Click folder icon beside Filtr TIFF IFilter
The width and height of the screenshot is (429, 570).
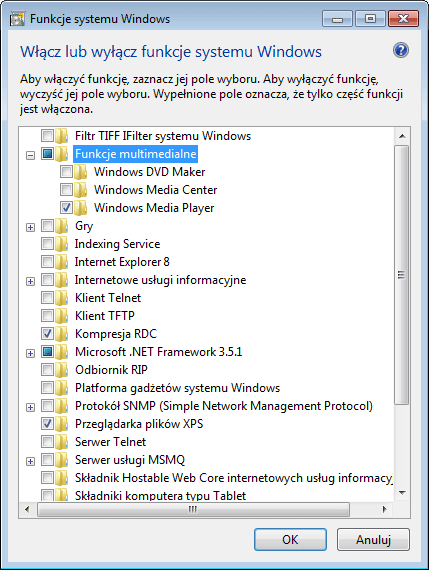[62, 136]
